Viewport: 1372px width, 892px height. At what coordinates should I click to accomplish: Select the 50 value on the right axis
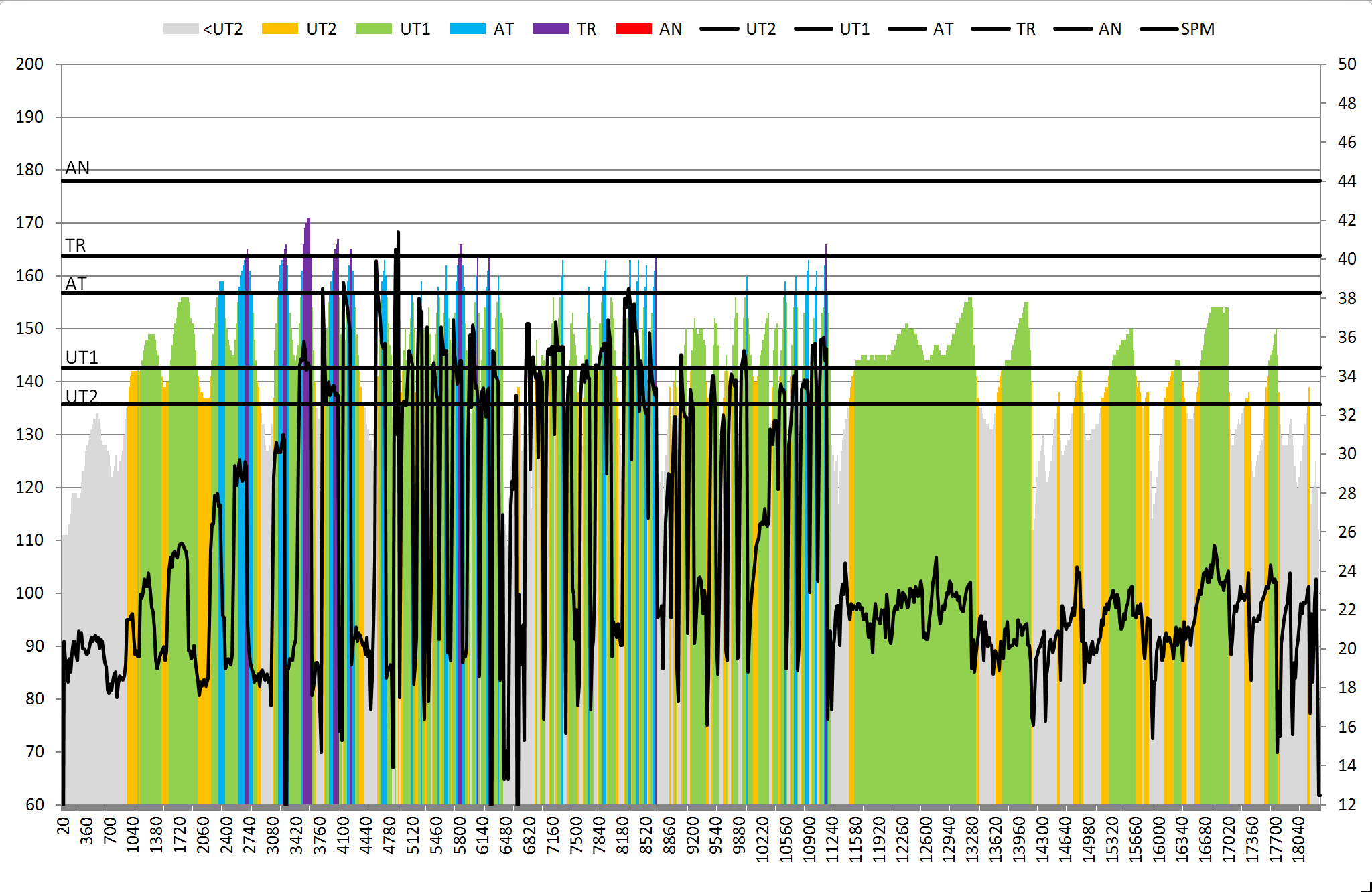click(x=1347, y=64)
